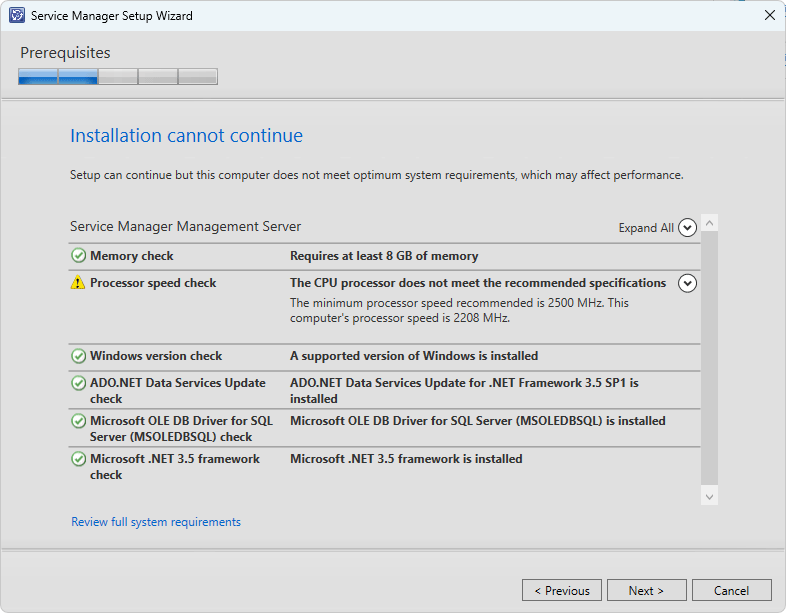Image resolution: width=786 pixels, height=613 pixels.
Task: Go back with the Previous button
Action: click(562, 590)
